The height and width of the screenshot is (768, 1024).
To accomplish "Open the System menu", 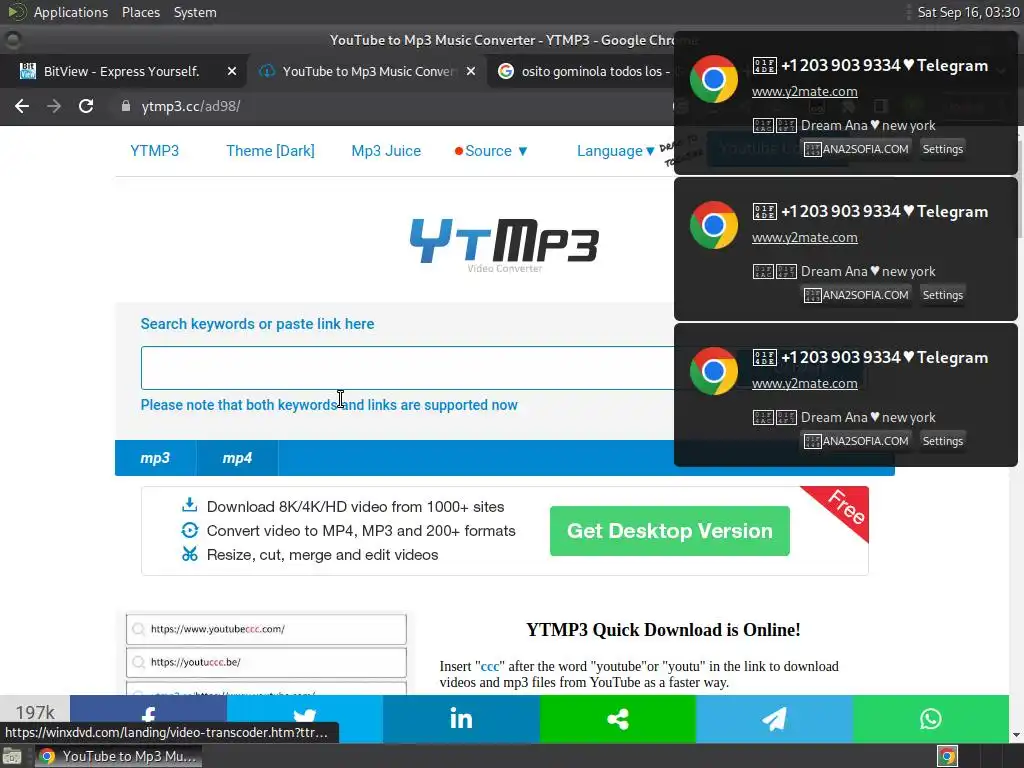I will [x=195, y=12].
